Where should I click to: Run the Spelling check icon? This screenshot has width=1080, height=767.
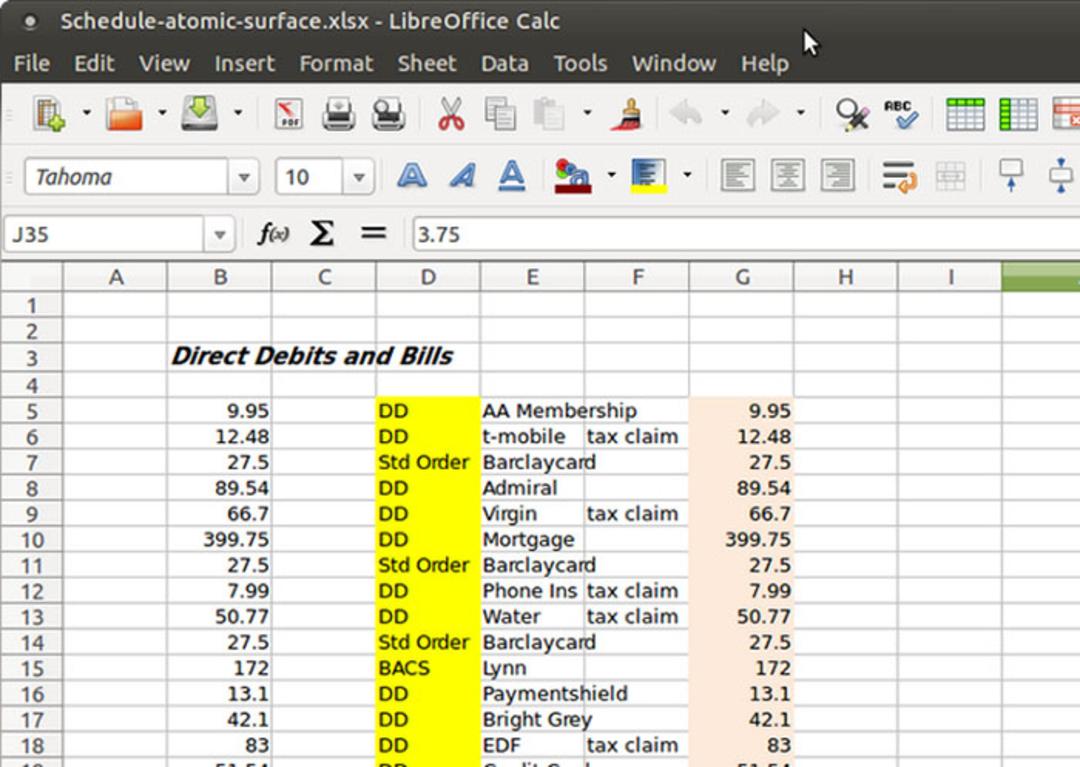[x=901, y=114]
